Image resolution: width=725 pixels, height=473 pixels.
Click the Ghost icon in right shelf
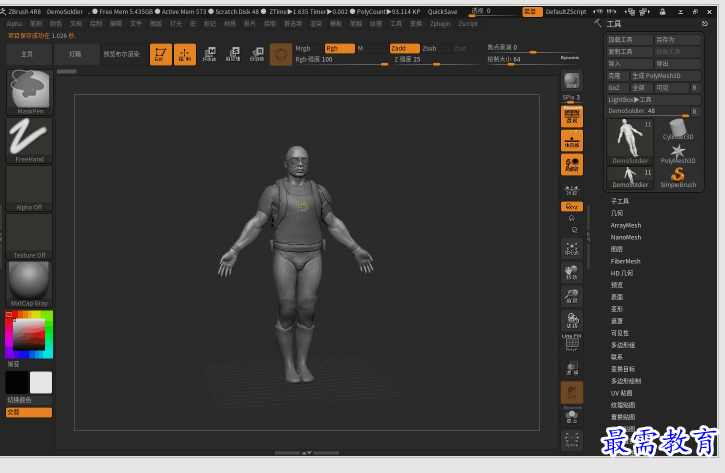572,393
